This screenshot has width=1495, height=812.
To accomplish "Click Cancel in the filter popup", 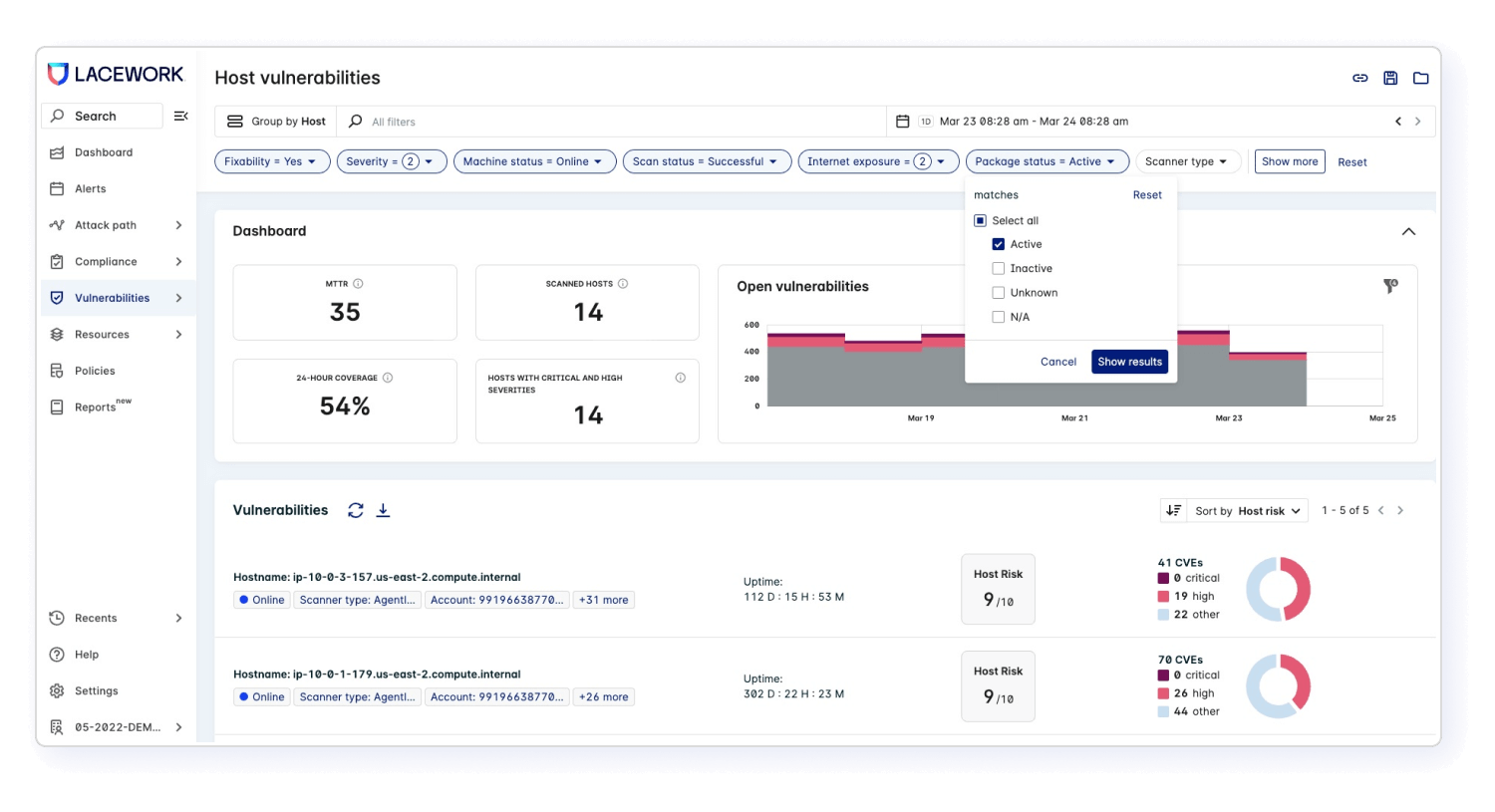I will point(1057,362).
